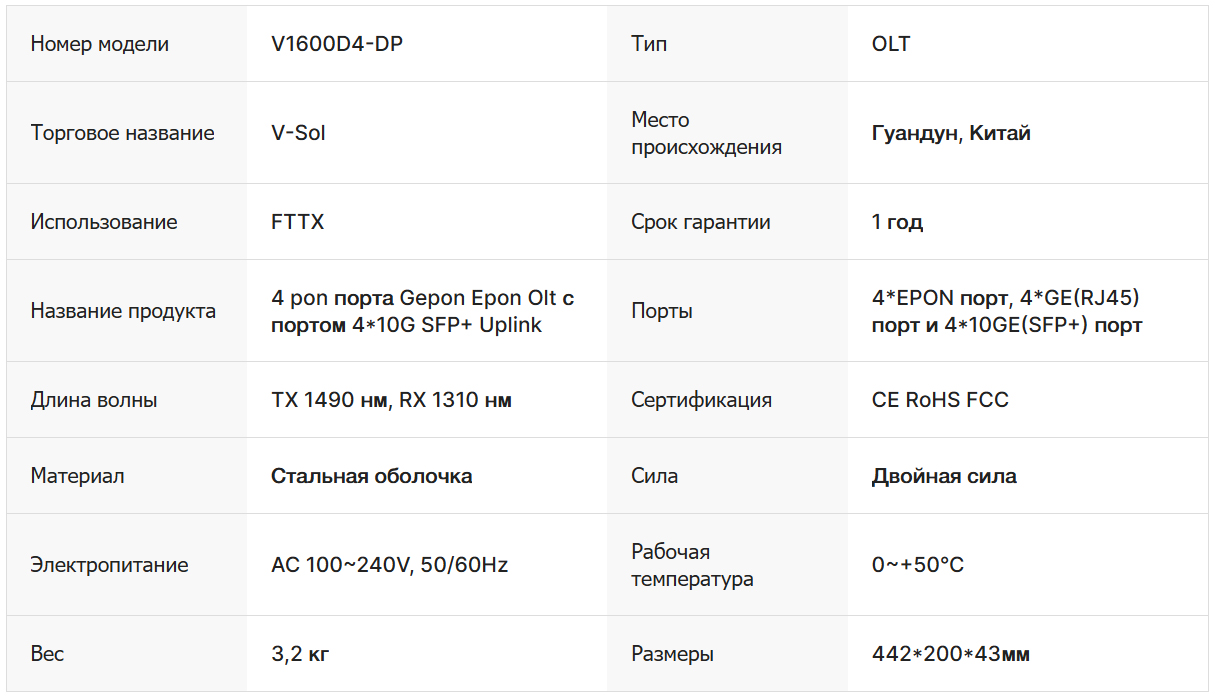
Task: Select the ports description with 4*EPON
Action: click(x=1006, y=311)
